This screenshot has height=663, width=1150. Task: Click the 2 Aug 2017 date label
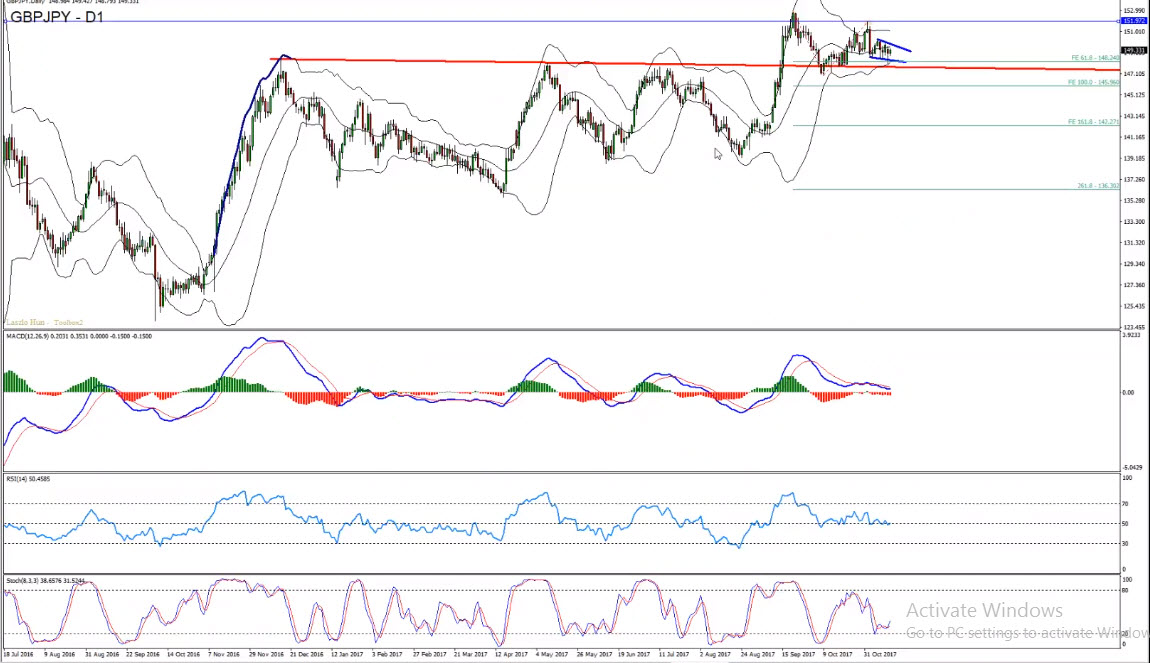[x=715, y=654]
